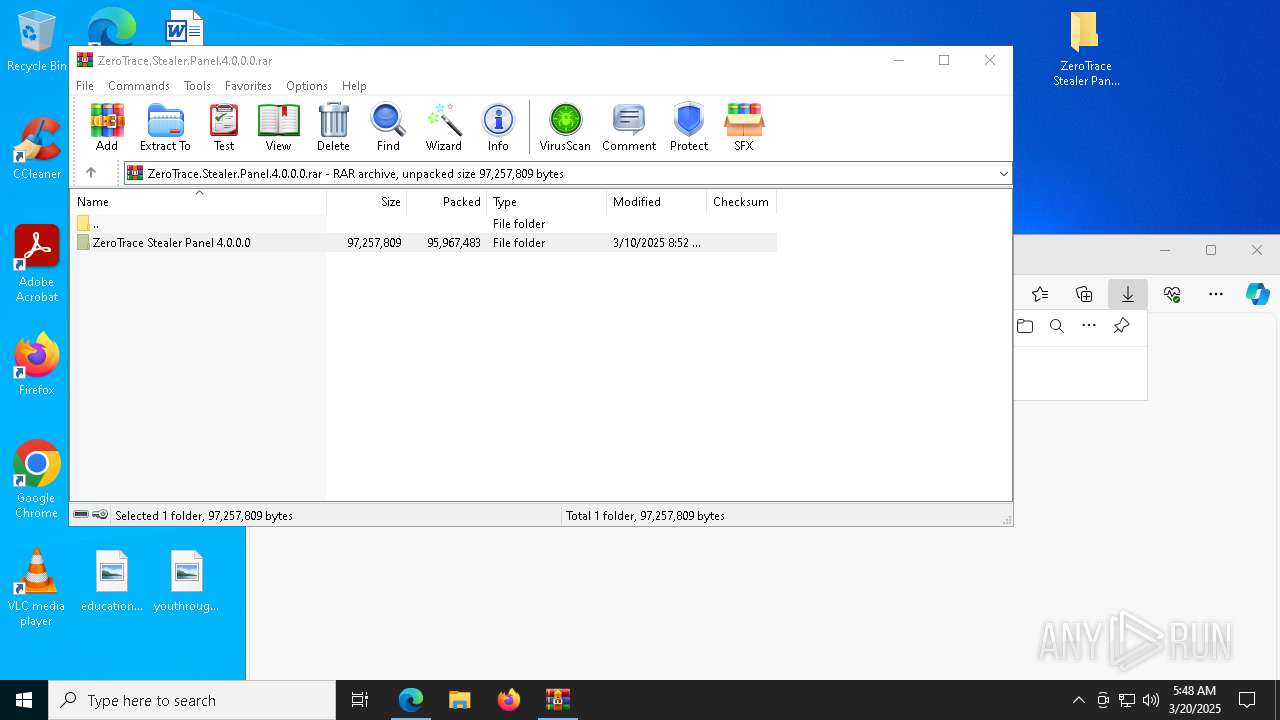Run the Test archive tool

point(224,127)
